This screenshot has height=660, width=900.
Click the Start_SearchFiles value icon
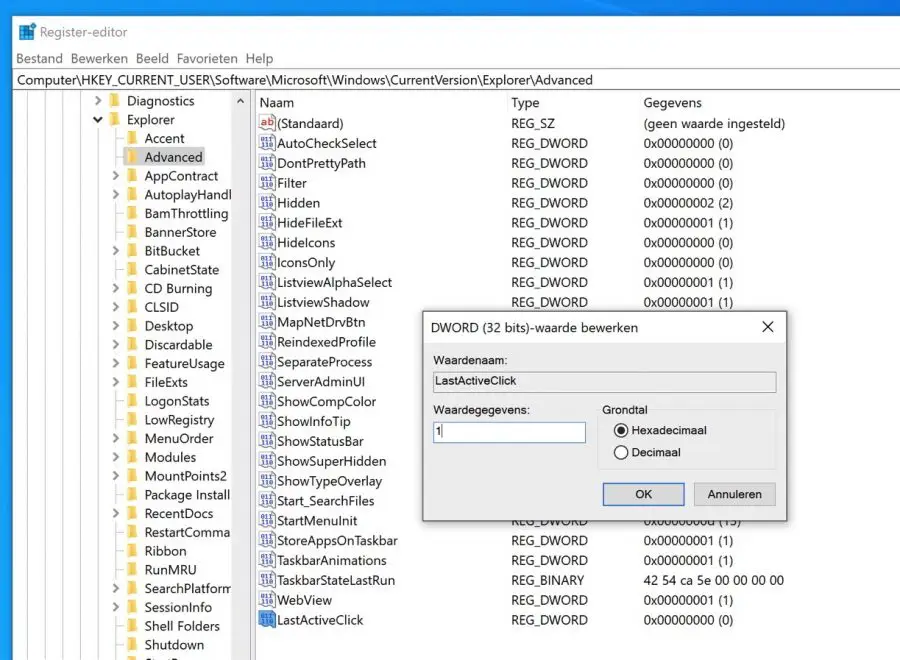tap(267, 500)
